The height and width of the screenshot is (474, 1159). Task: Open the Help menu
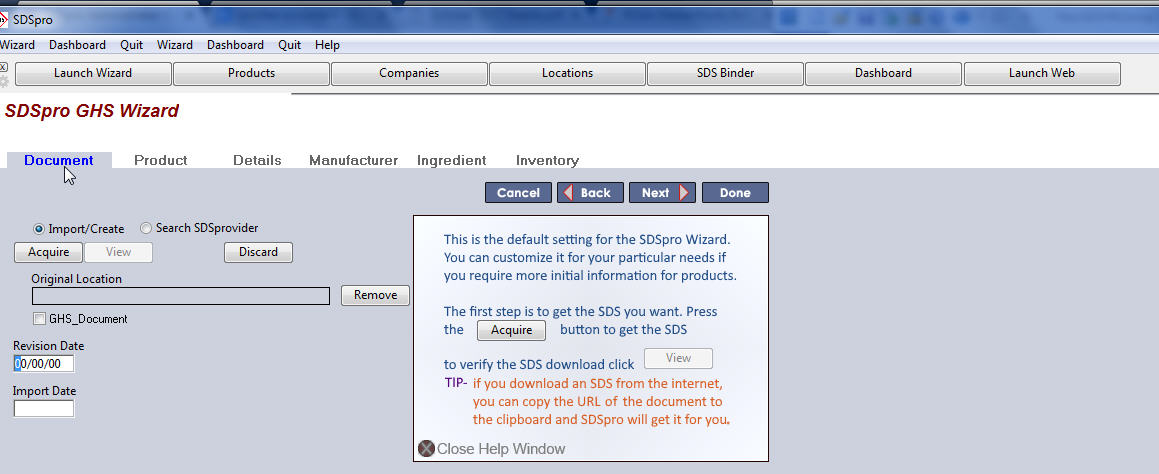click(327, 45)
